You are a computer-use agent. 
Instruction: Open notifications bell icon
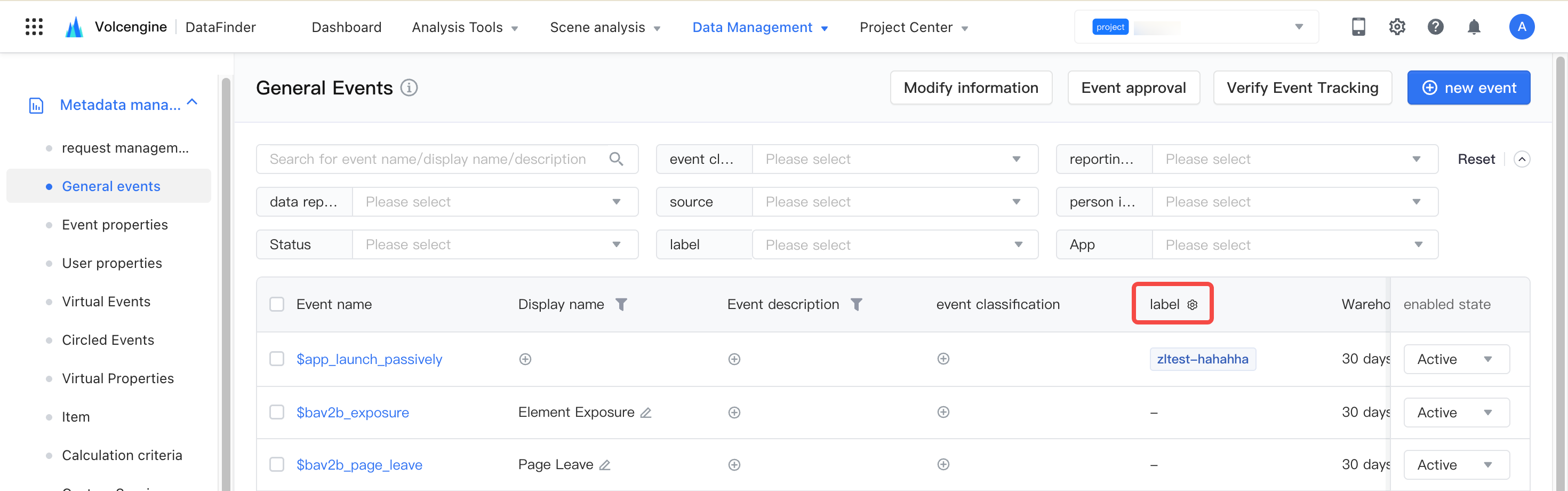(1474, 27)
